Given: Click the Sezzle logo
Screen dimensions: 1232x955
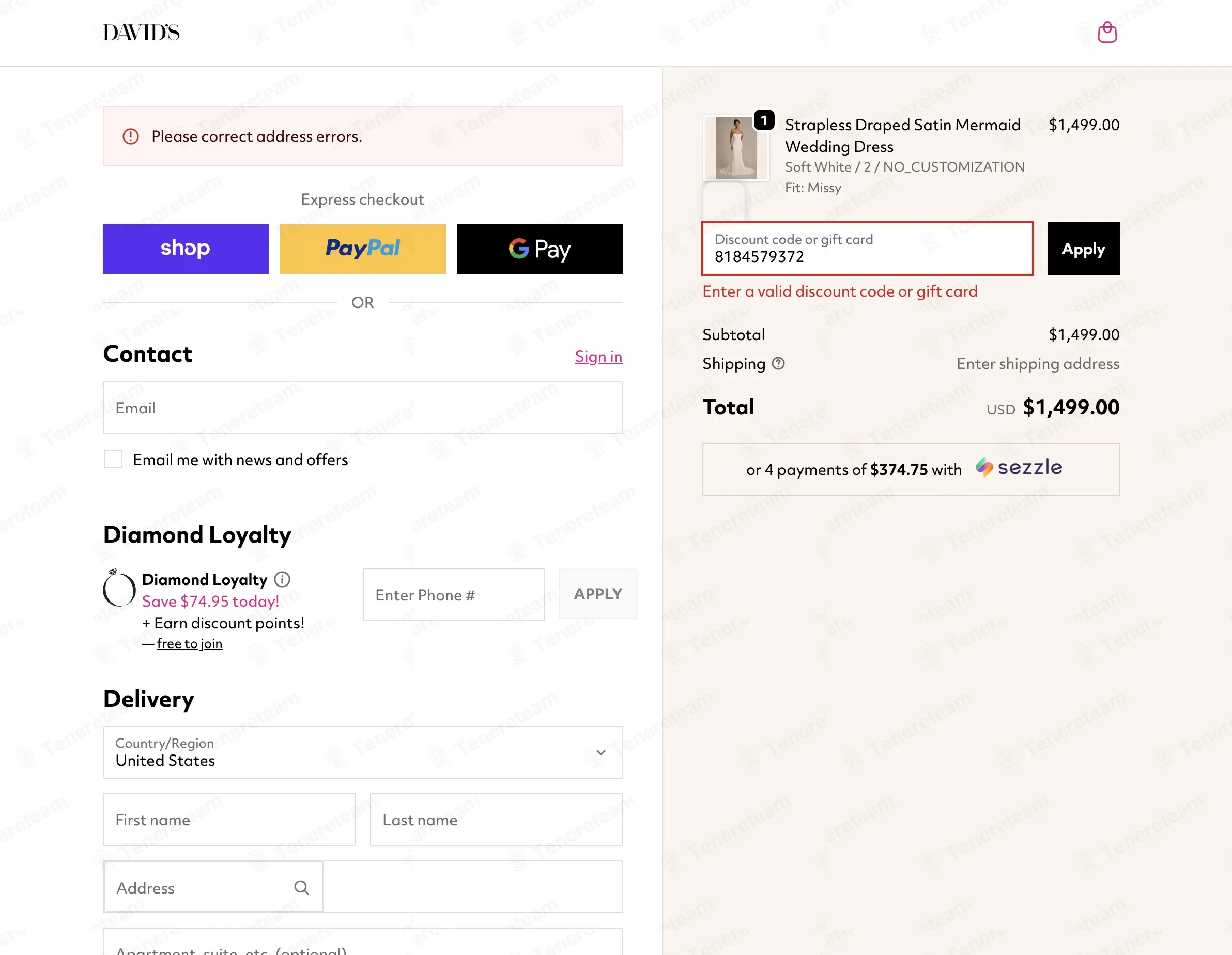Looking at the screenshot, I should pyautogui.click(x=1019, y=468).
